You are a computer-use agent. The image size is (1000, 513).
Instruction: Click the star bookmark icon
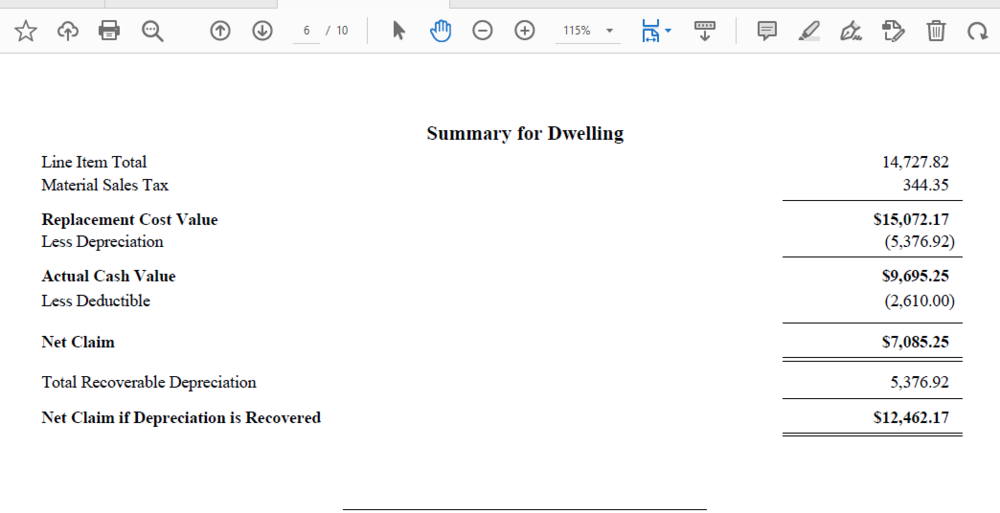[26, 31]
